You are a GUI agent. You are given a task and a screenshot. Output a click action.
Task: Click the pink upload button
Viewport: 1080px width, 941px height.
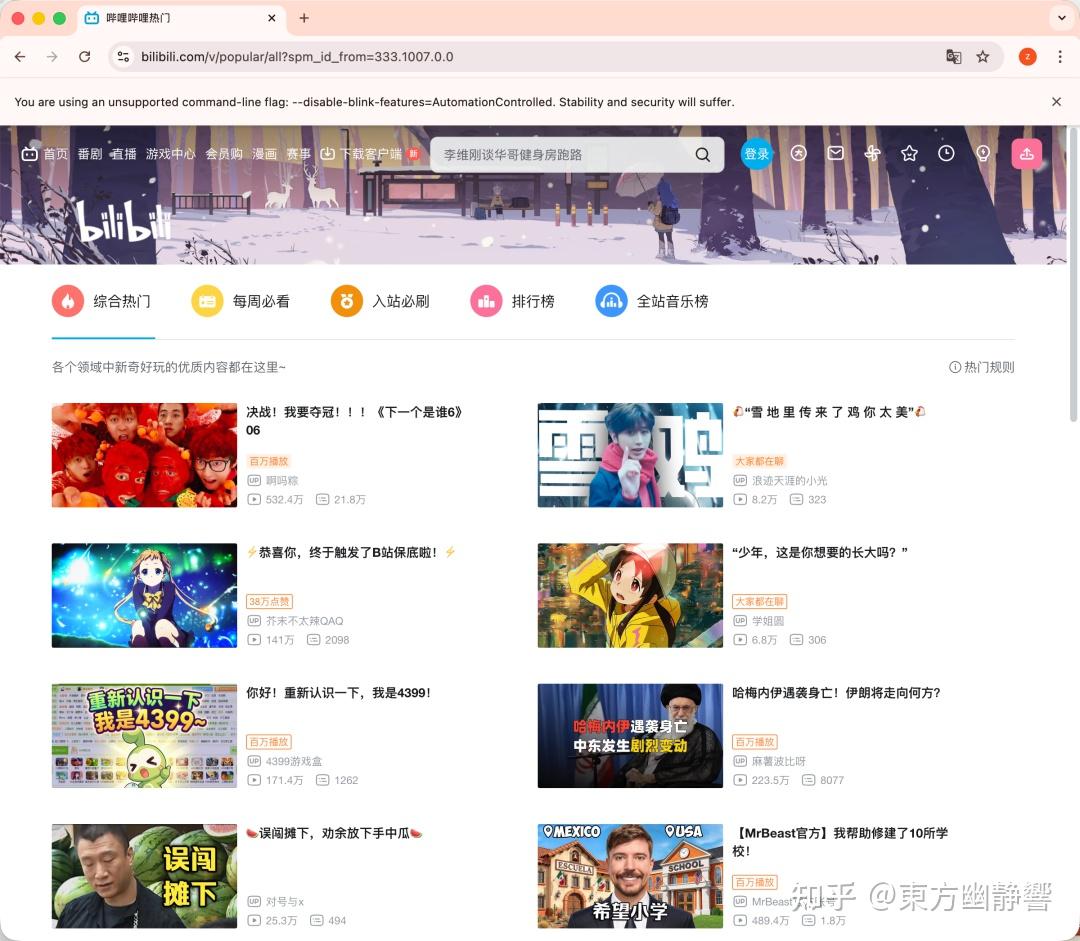click(x=1026, y=154)
